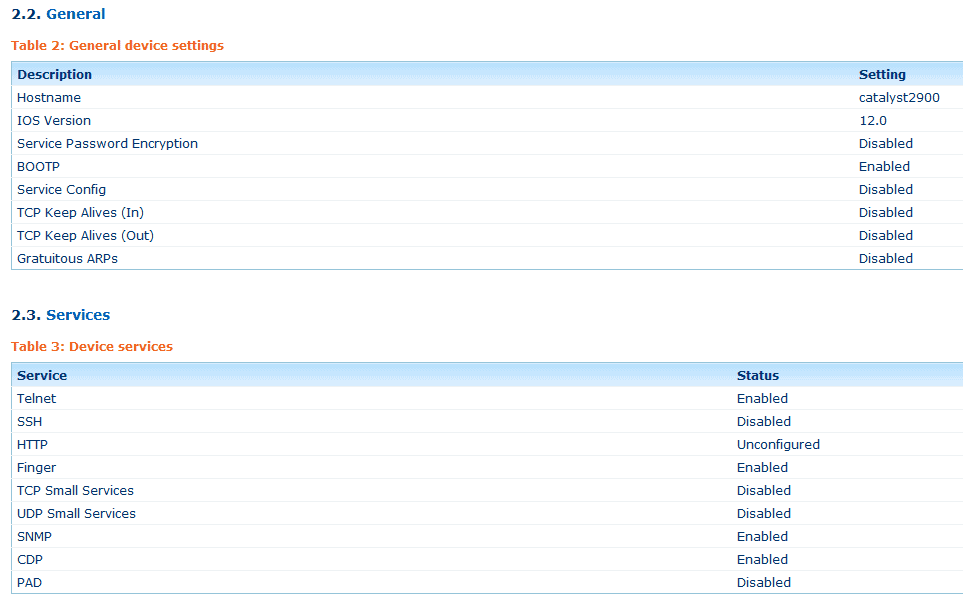Click Disabled value for Service Password Encryption
The height and width of the screenshot is (604, 963).
pyautogui.click(x=886, y=144)
